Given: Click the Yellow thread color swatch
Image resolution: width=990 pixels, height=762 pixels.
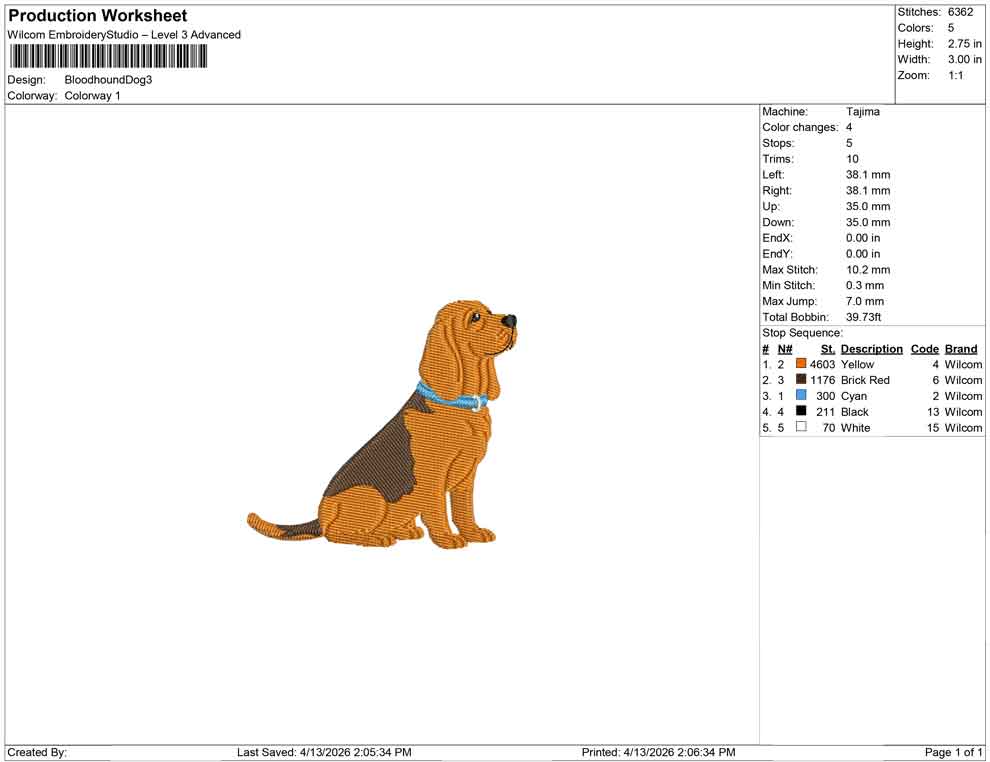Looking at the screenshot, I should [x=799, y=364].
